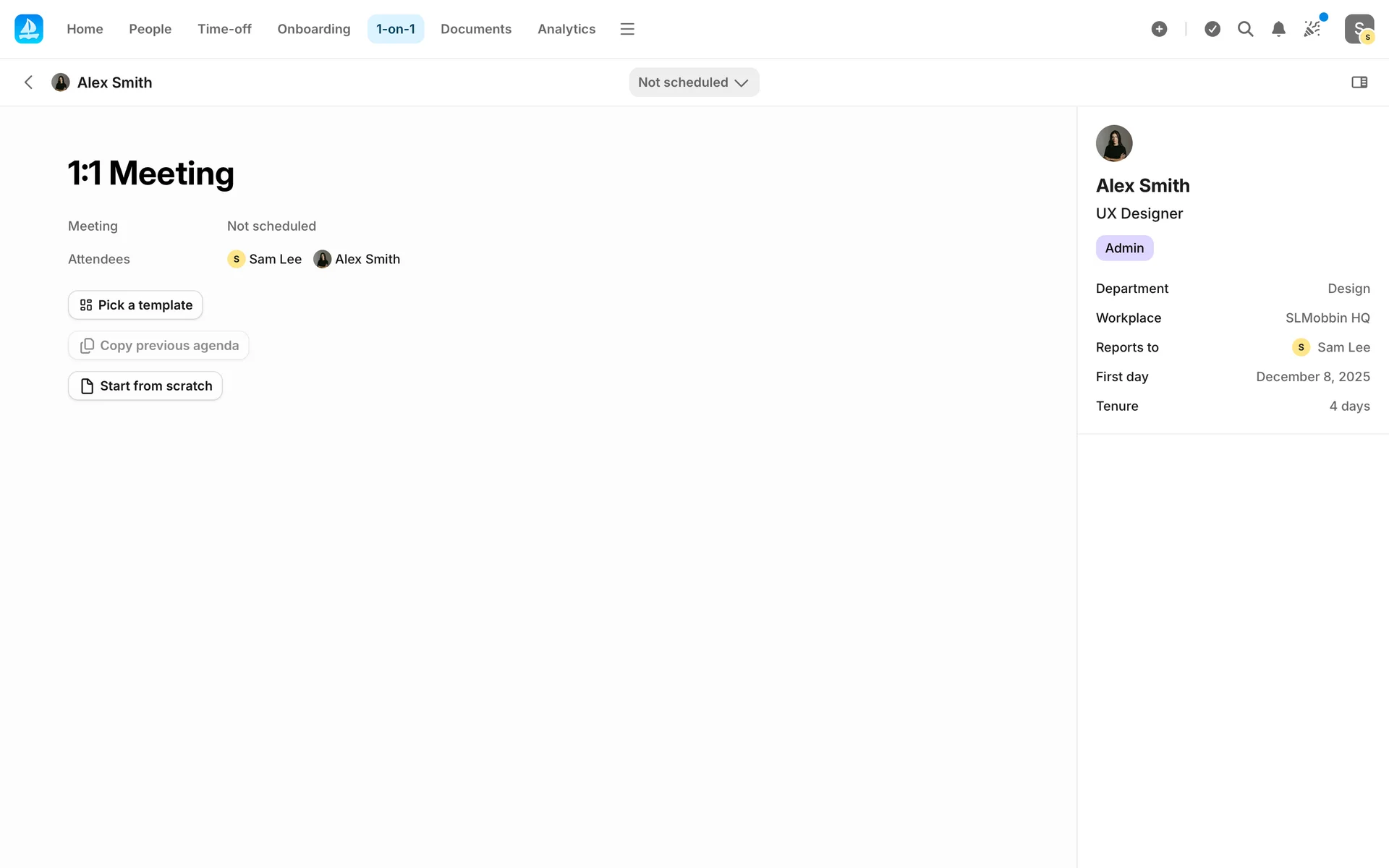Click Start from scratch button
Image resolution: width=1389 pixels, height=868 pixels.
coord(145,386)
